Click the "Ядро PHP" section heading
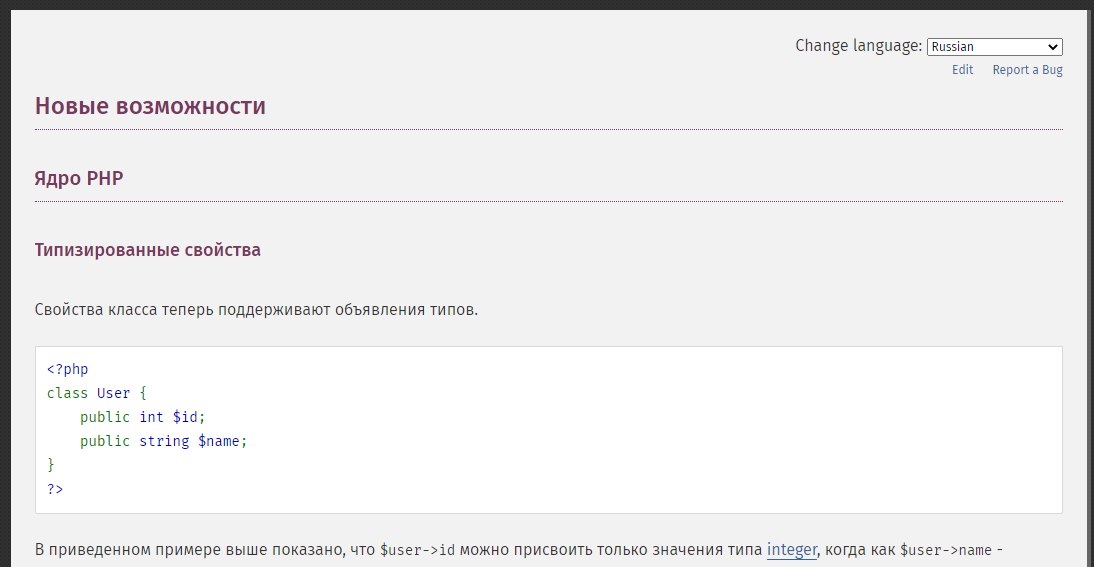Viewport: 1094px width, 567px height. (x=79, y=179)
